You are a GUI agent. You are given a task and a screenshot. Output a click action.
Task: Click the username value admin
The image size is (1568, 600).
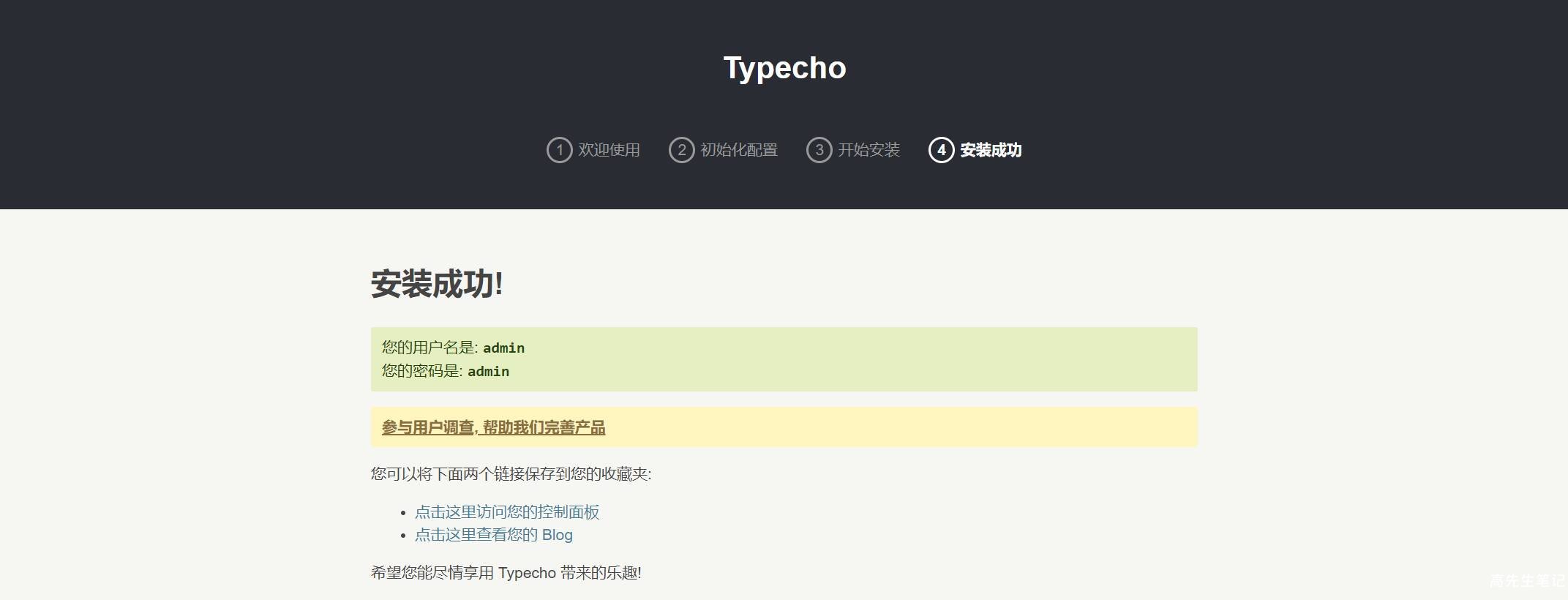(x=503, y=348)
